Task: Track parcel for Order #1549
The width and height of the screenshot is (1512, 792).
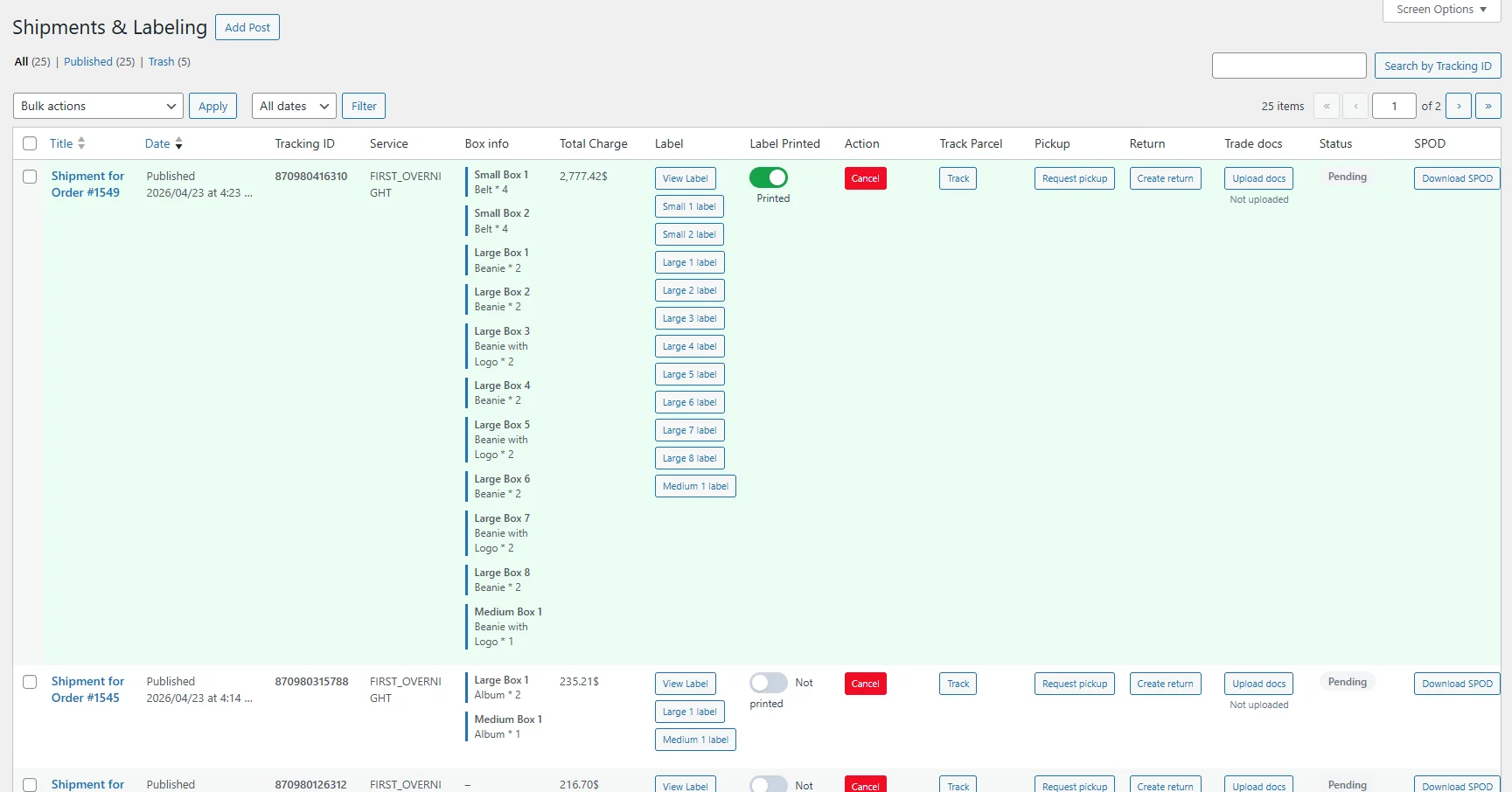Action: [x=958, y=178]
